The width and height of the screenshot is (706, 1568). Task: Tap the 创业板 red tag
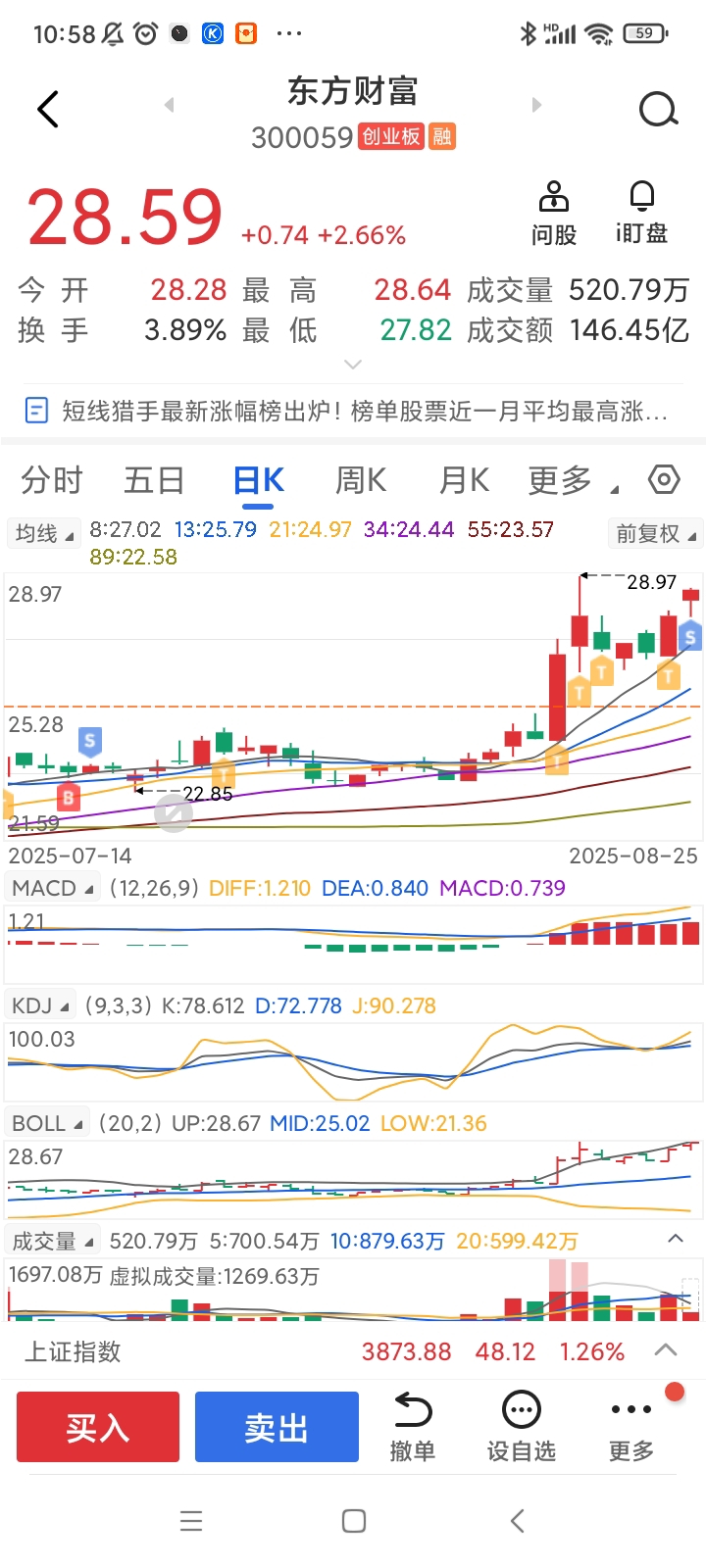click(x=391, y=136)
